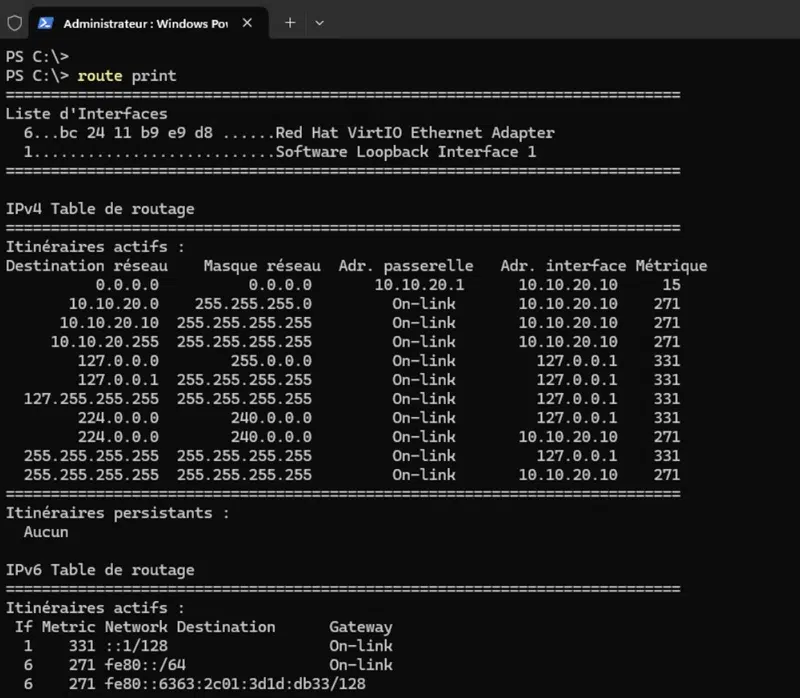
Task: Click the "Métrique" column header
Action: click(x=671, y=266)
